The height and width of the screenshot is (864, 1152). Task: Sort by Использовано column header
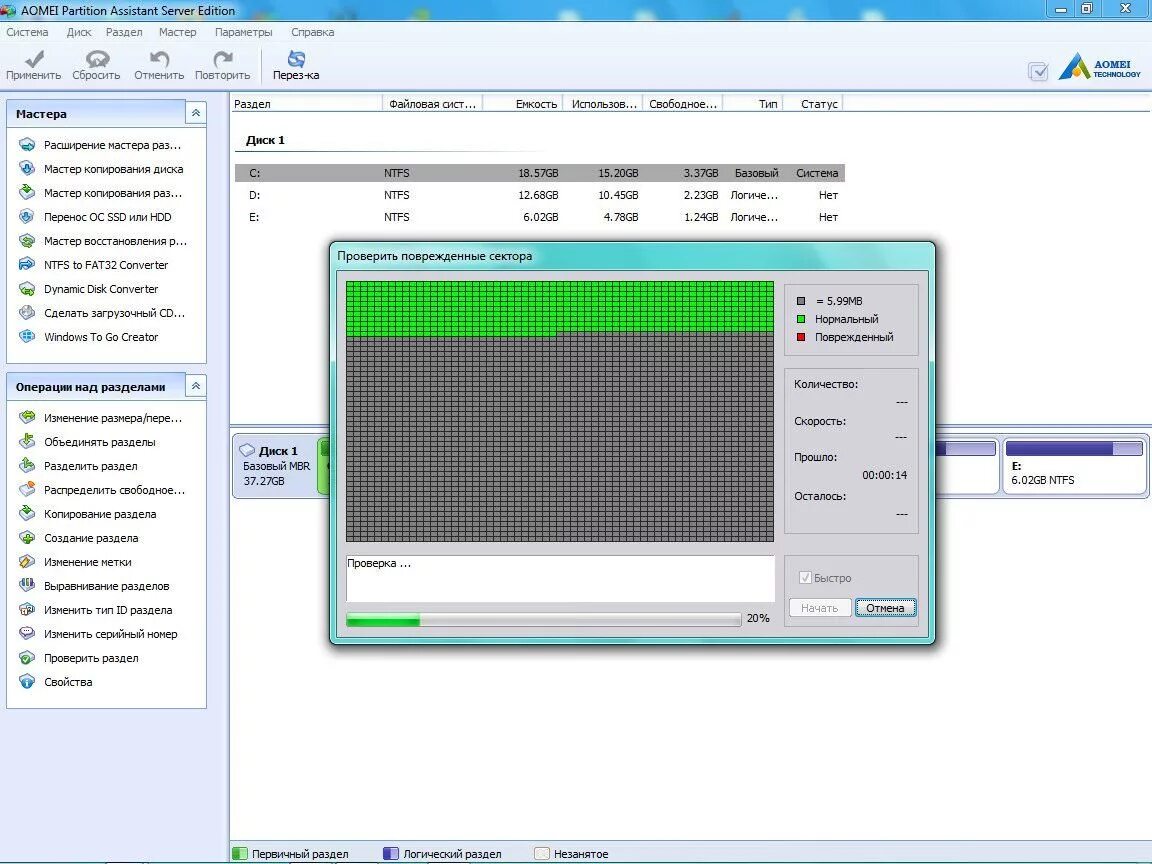point(604,104)
